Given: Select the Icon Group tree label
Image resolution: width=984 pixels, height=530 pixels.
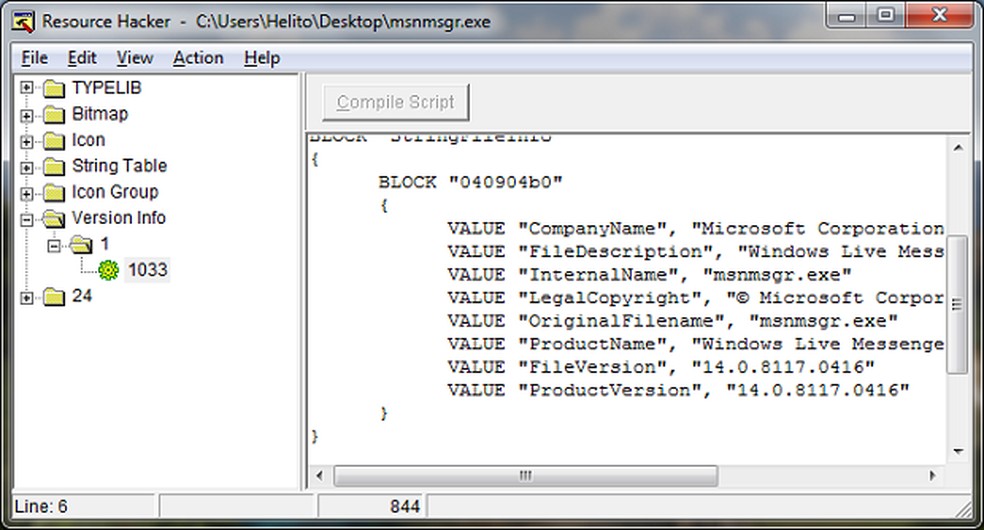Looking at the screenshot, I should [115, 192].
